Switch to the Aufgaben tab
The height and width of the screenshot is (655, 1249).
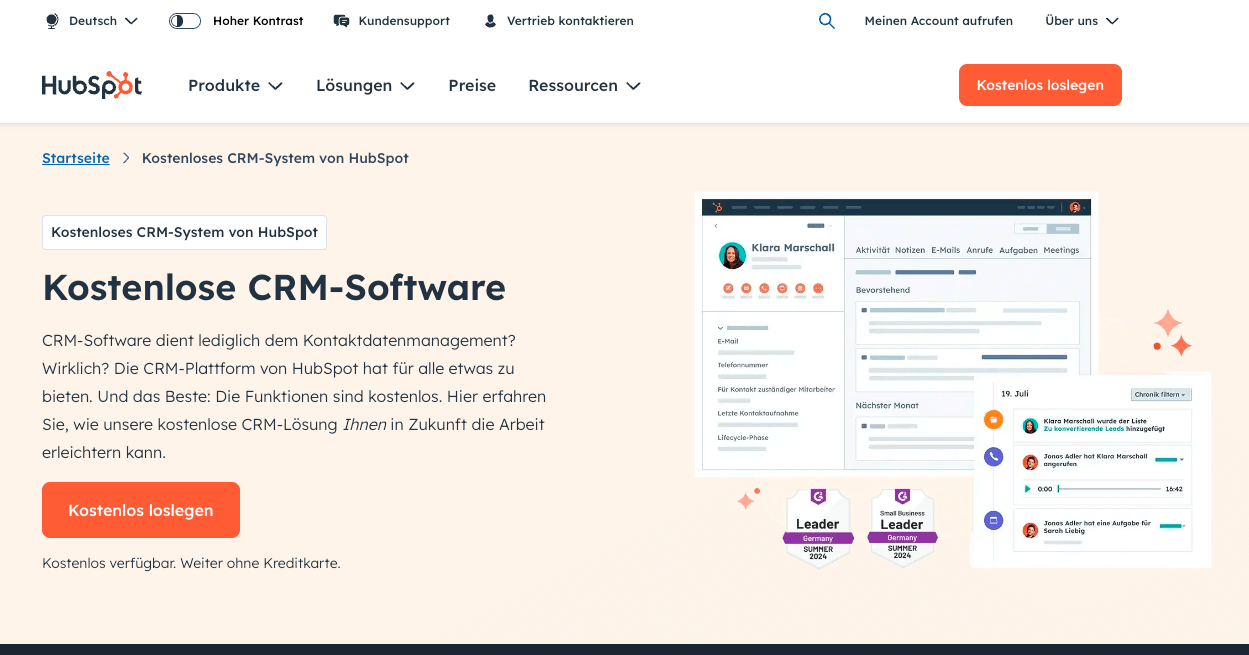pos(1018,250)
